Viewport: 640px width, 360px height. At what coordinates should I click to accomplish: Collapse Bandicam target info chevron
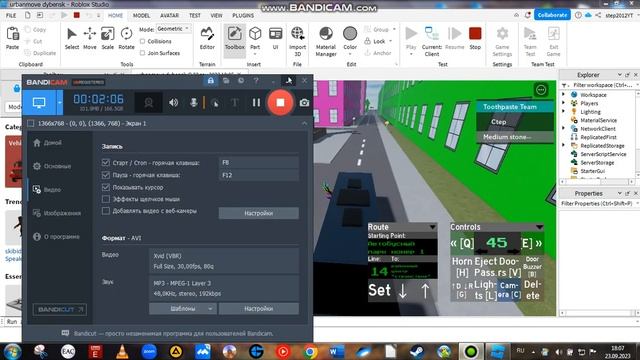click(x=304, y=123)
